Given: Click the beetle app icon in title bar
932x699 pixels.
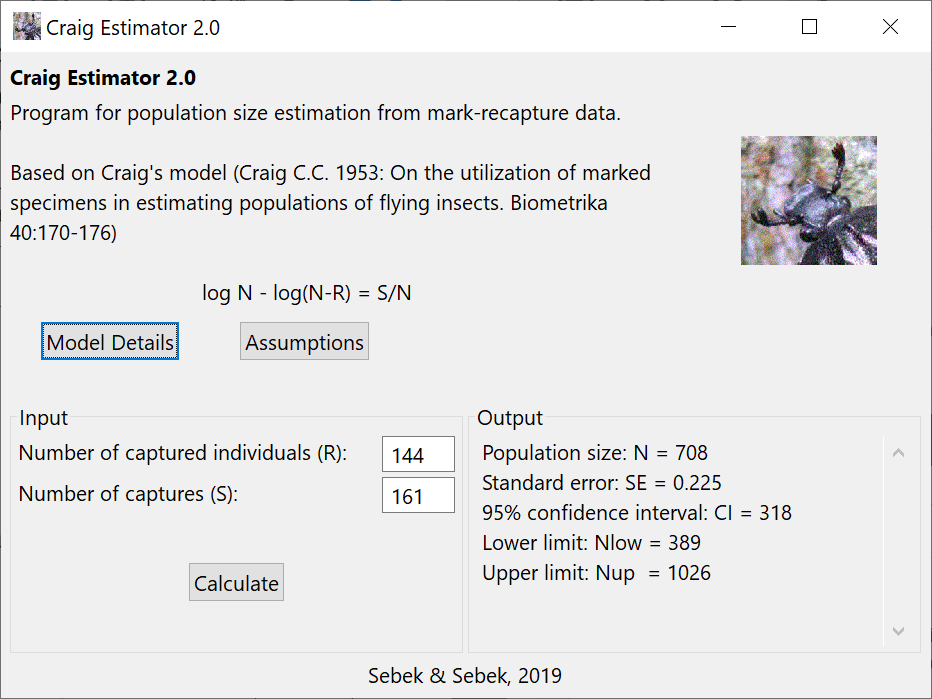Looking at the screenshot, I should [27, 27].
